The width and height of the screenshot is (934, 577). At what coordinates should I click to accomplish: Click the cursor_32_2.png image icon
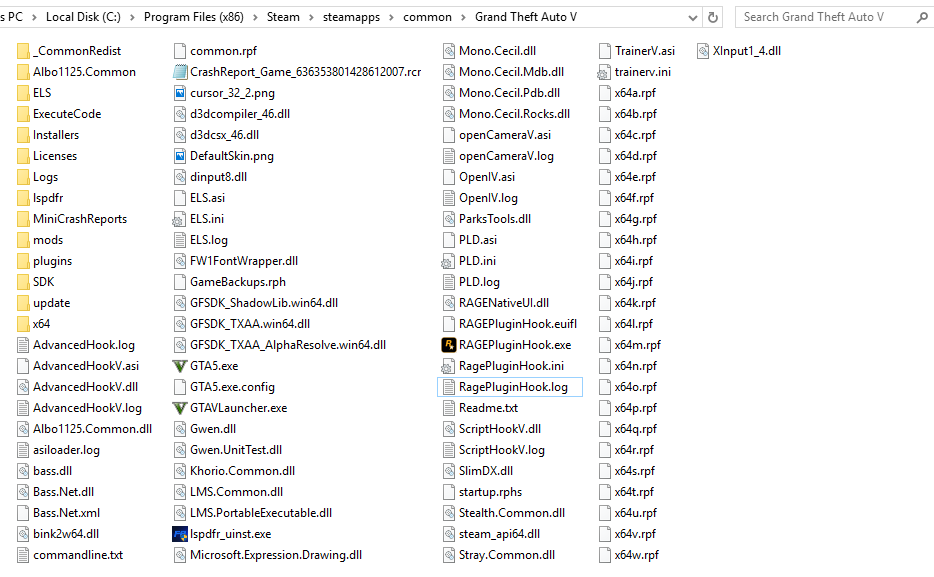[x=179, y=93]
